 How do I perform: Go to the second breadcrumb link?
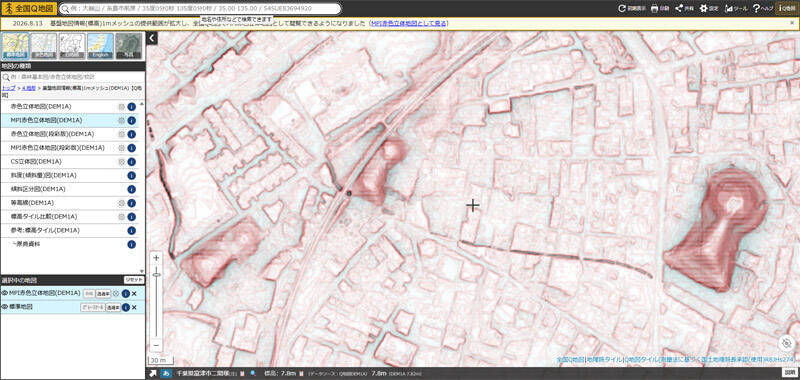coord(28,88)
